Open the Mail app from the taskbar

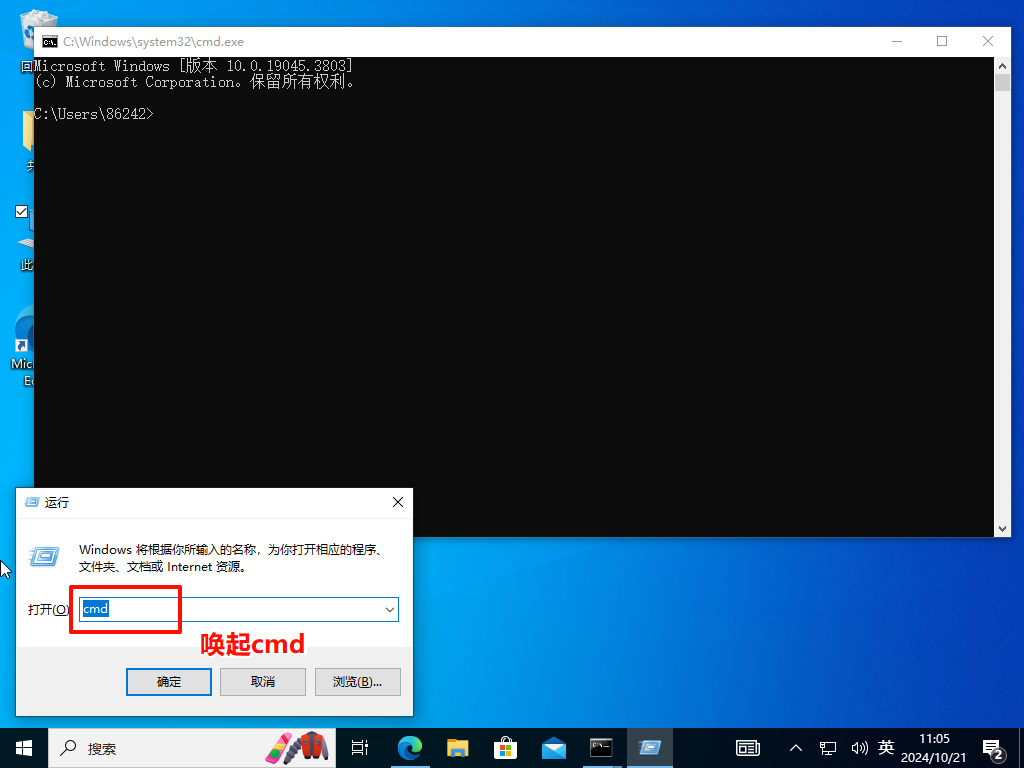coord(553,747)
